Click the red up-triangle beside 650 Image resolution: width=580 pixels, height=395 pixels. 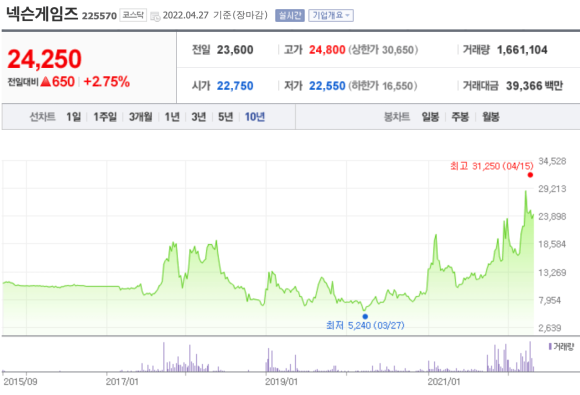(x=45, y=81)
